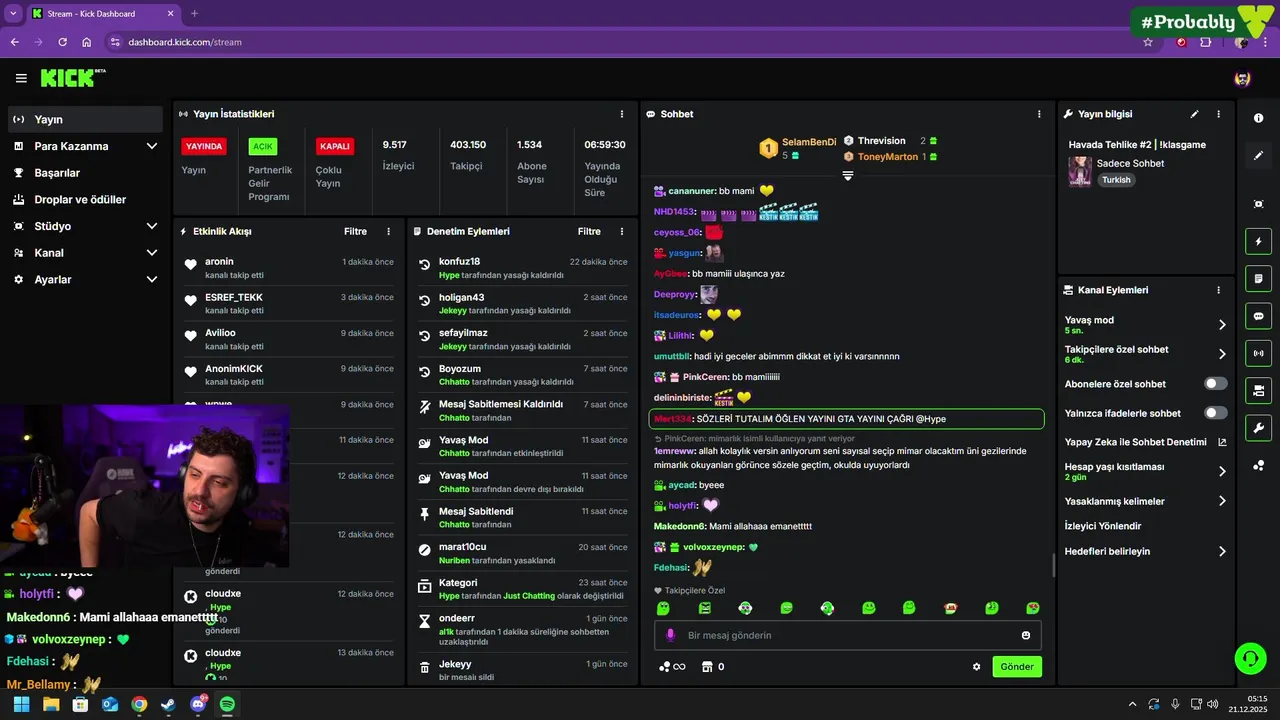Image resolution: width=1280 pixels, height=720 pixels.
Task: Click the three-circles points icon in the right sidebar
Action: (1258, 465)
